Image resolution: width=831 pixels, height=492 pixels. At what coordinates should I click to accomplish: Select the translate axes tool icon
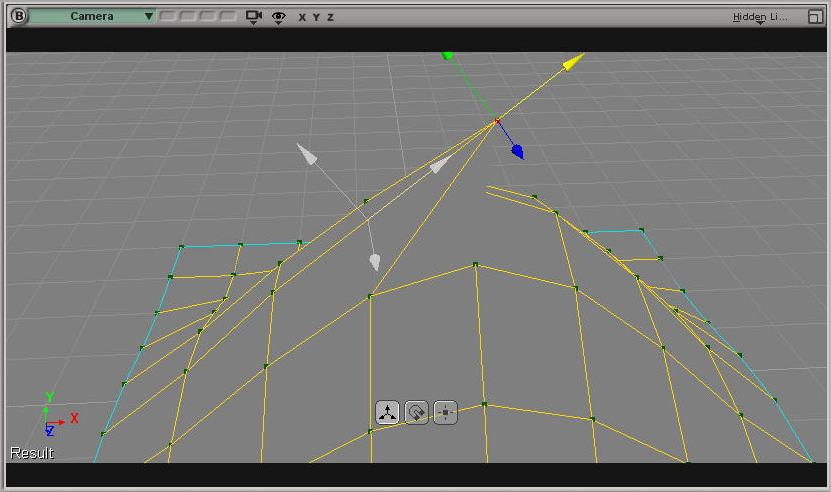(x=387, y=412)
